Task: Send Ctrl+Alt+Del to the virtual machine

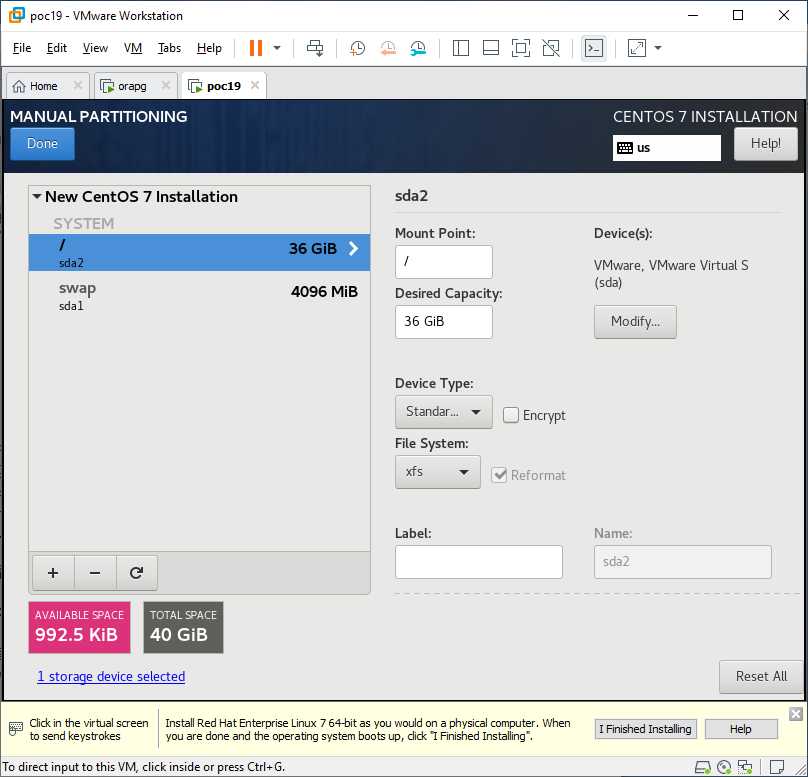Action: [315, 48]
